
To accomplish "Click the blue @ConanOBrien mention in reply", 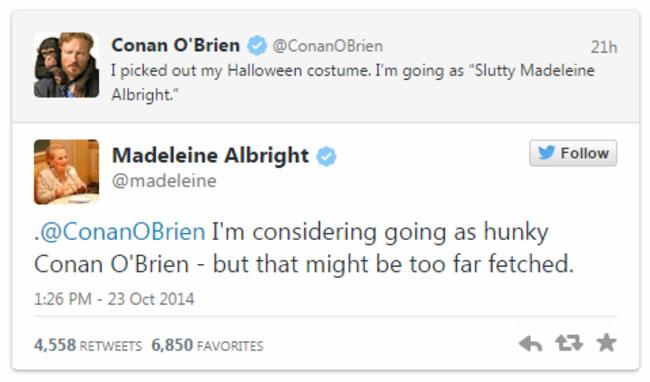I will [x=123, y=232].
